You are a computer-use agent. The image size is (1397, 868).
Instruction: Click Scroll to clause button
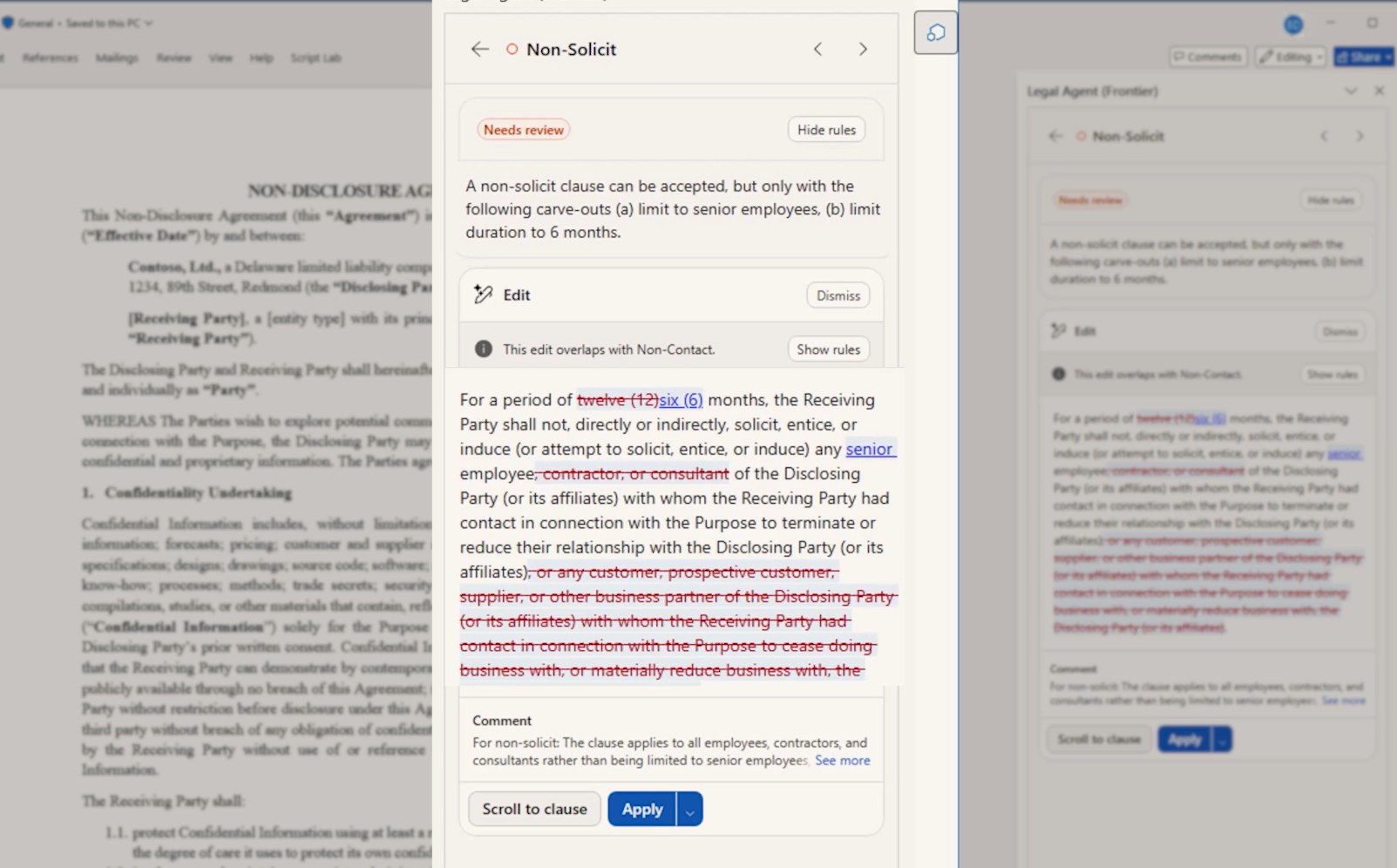(x=534, y=809)
